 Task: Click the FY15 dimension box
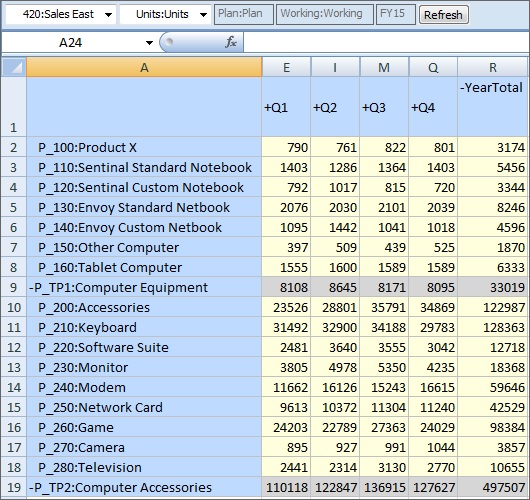(395, 15)
